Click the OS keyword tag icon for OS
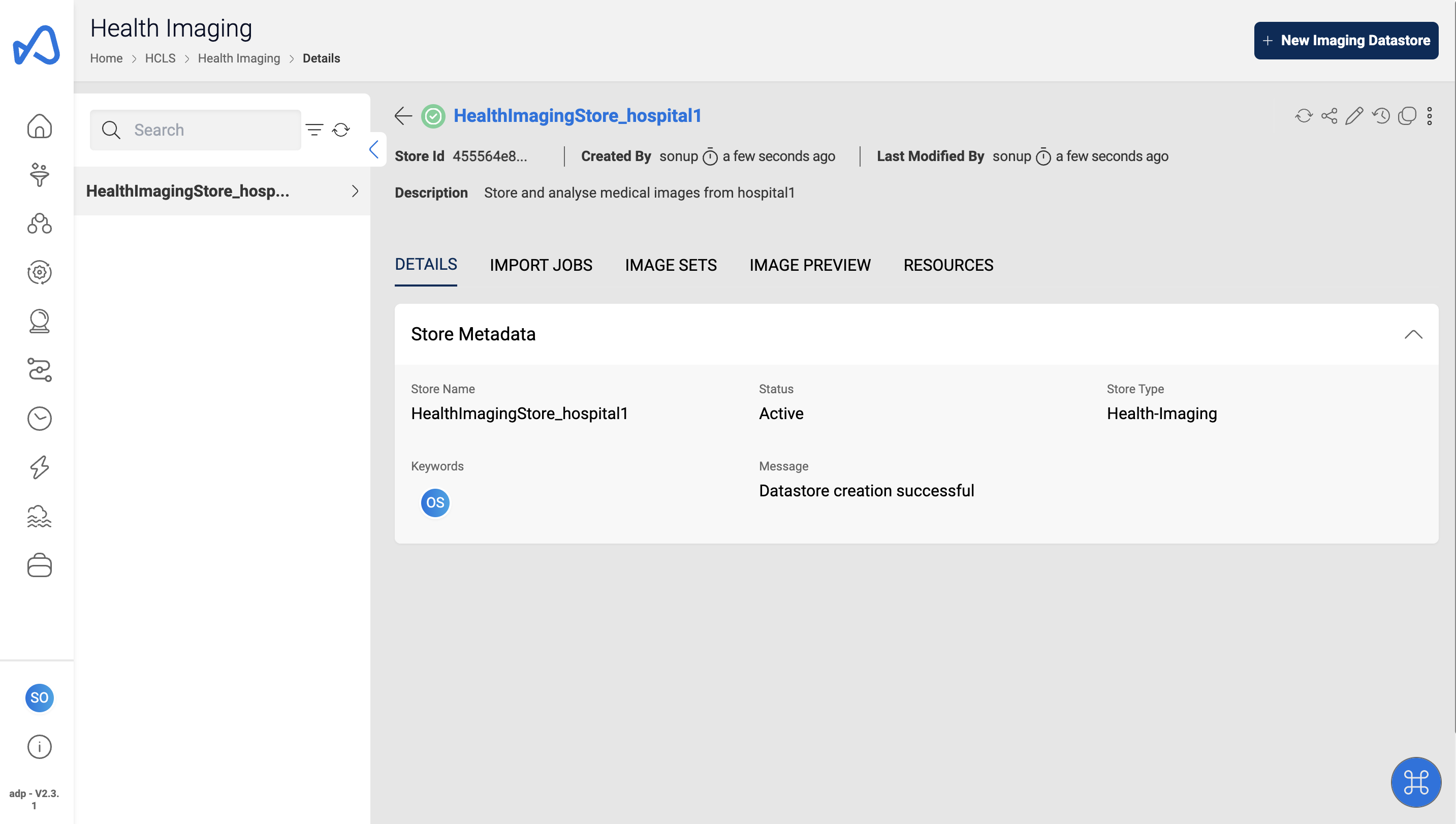 [435, 503]
